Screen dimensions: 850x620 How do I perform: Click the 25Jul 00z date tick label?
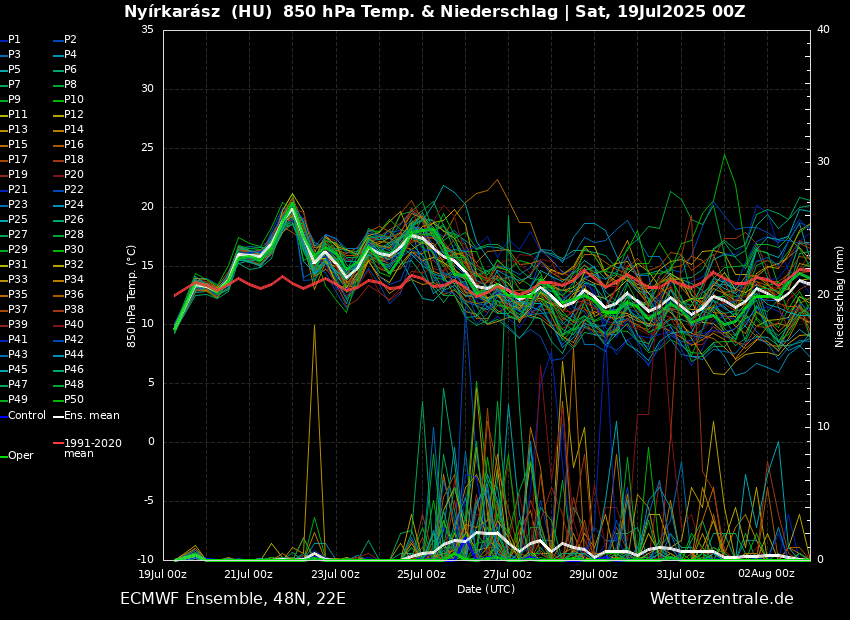(421, 575)
